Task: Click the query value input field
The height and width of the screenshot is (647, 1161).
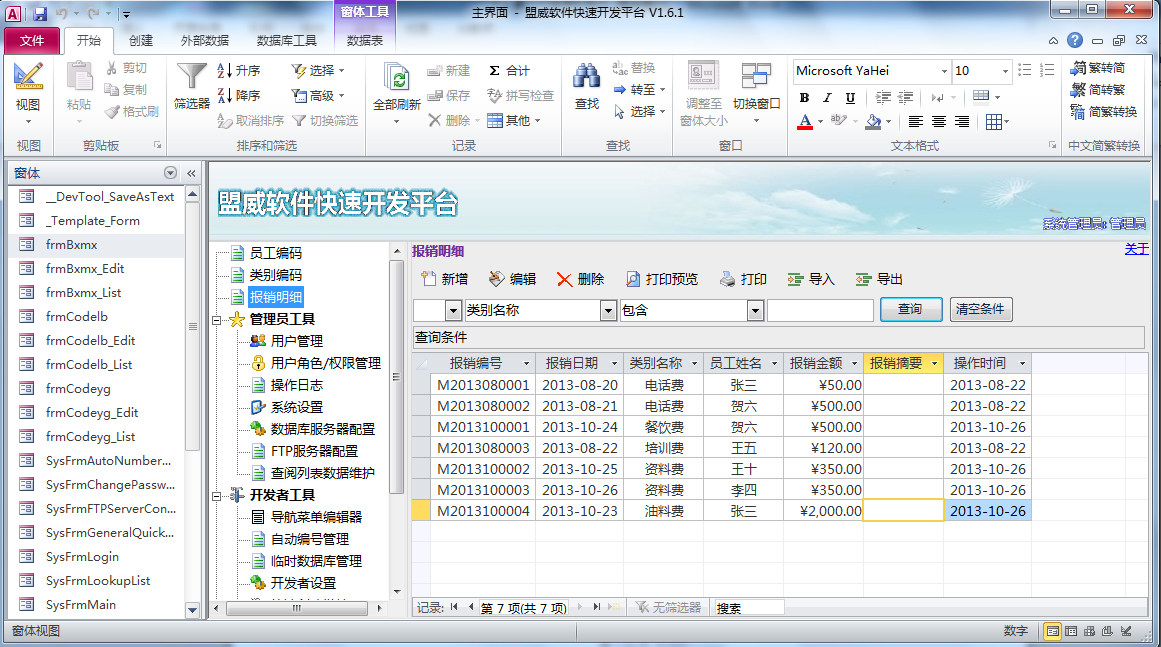Action: point(820,310)
